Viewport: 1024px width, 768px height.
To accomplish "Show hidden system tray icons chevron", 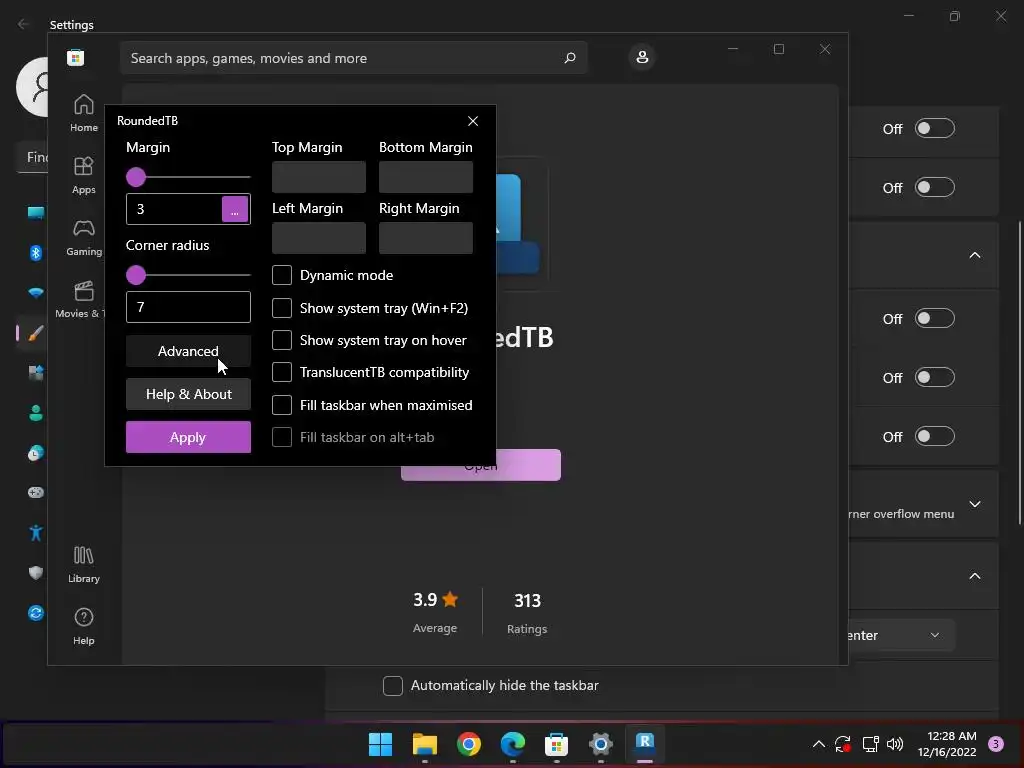I will (x=818, y=744).
